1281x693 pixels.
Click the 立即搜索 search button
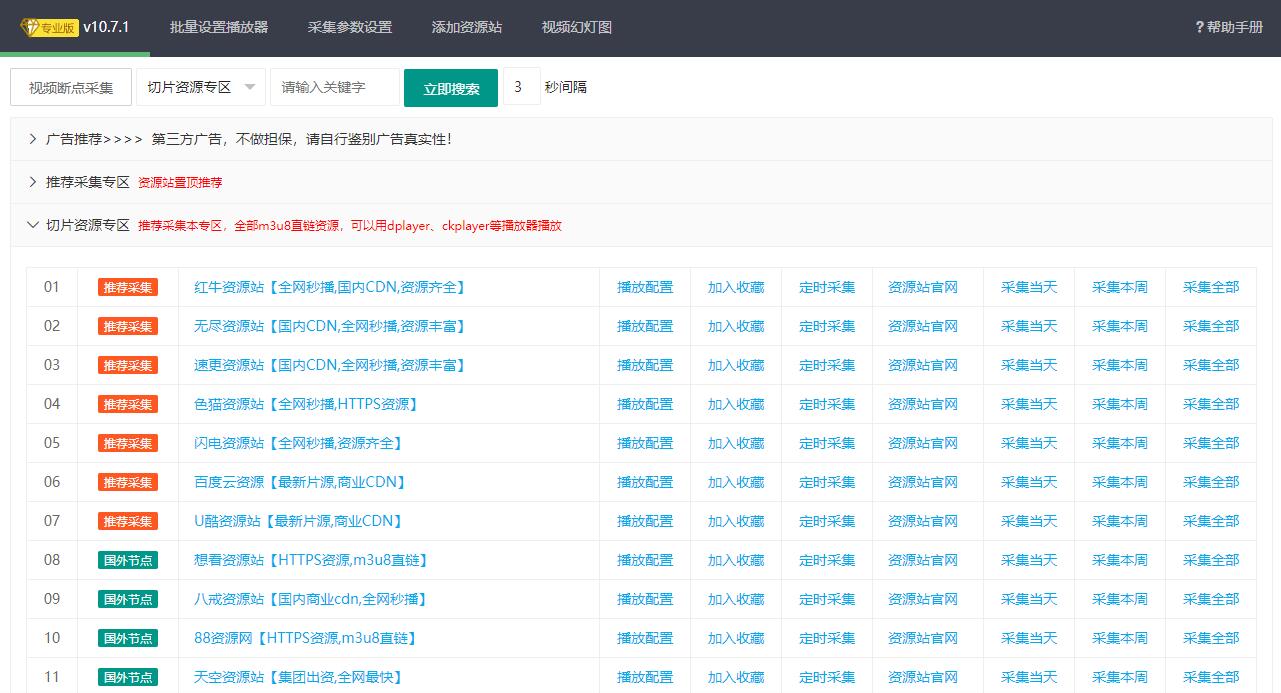point(449,88)
